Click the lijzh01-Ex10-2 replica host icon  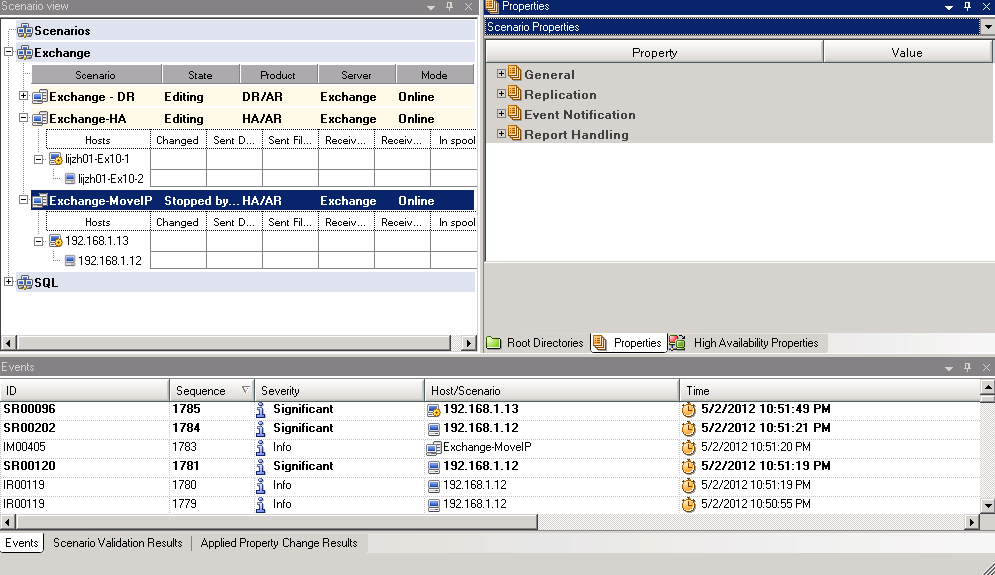point(70,179)
